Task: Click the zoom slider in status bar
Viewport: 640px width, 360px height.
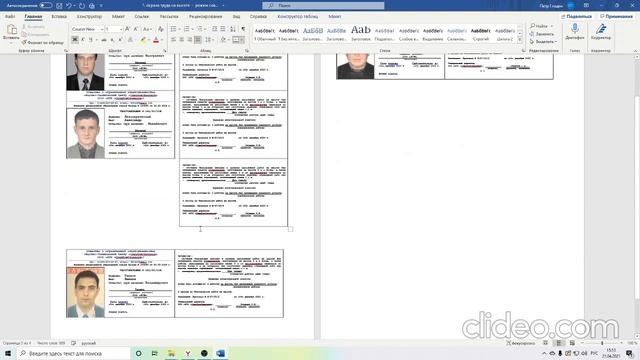Action: point(602,343)
